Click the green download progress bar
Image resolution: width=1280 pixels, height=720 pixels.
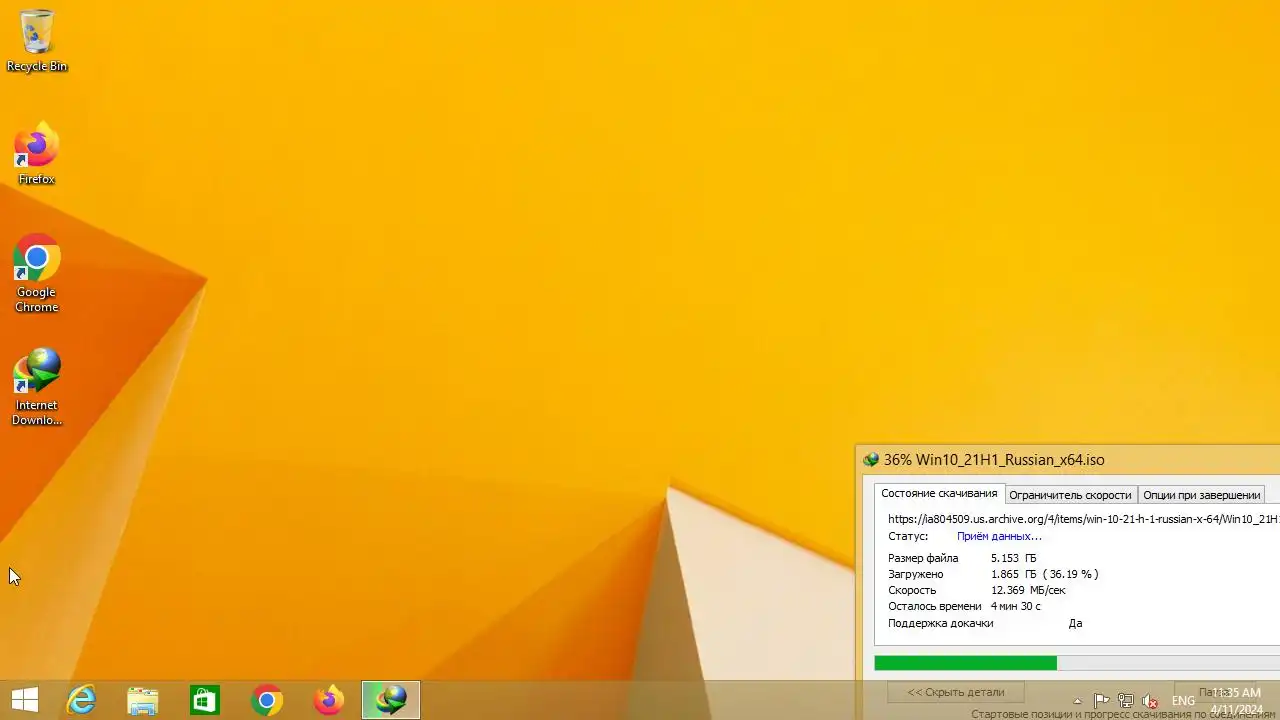point(1077,663)
